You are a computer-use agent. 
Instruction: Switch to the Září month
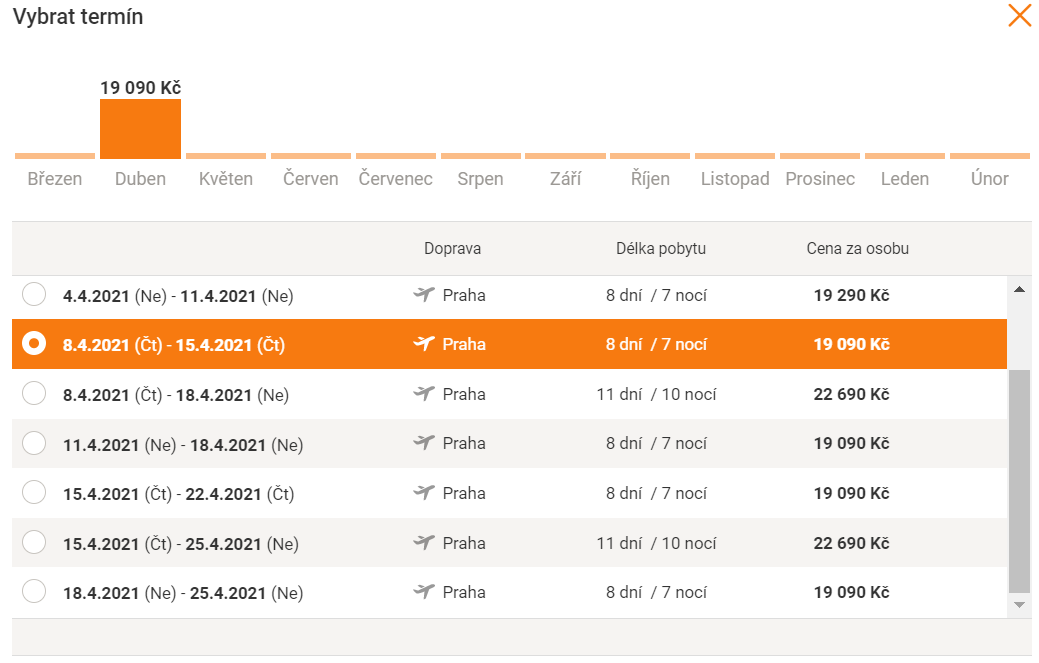tap(565, 179)
